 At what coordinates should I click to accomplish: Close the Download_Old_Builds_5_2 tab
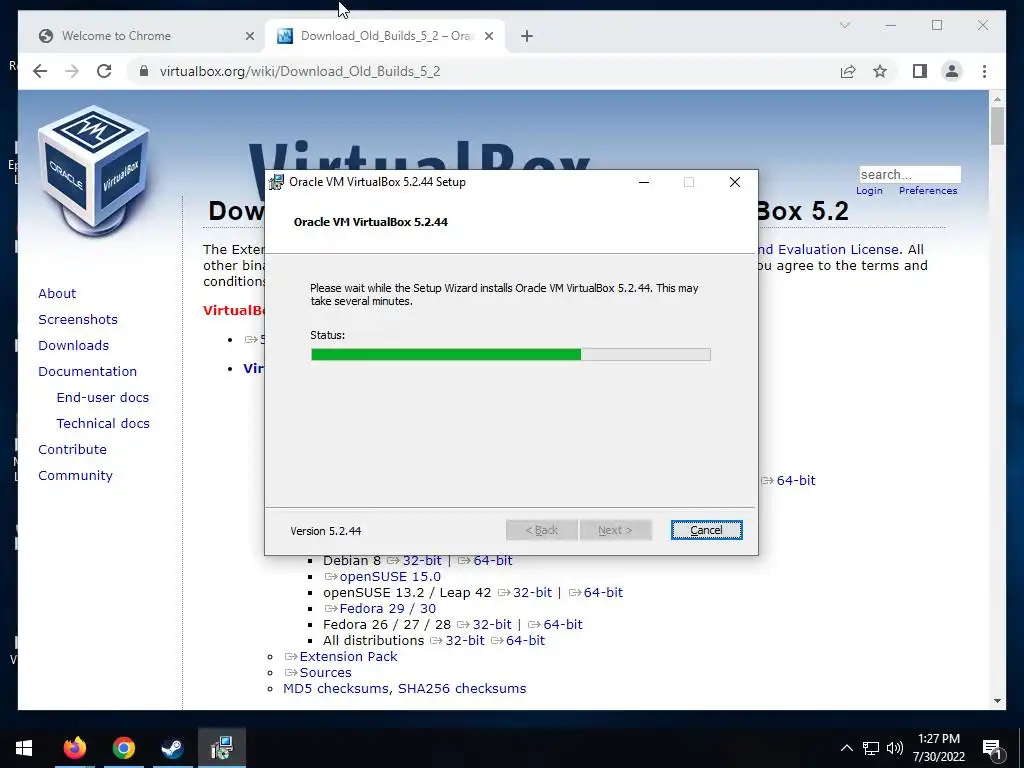[488, 36]
